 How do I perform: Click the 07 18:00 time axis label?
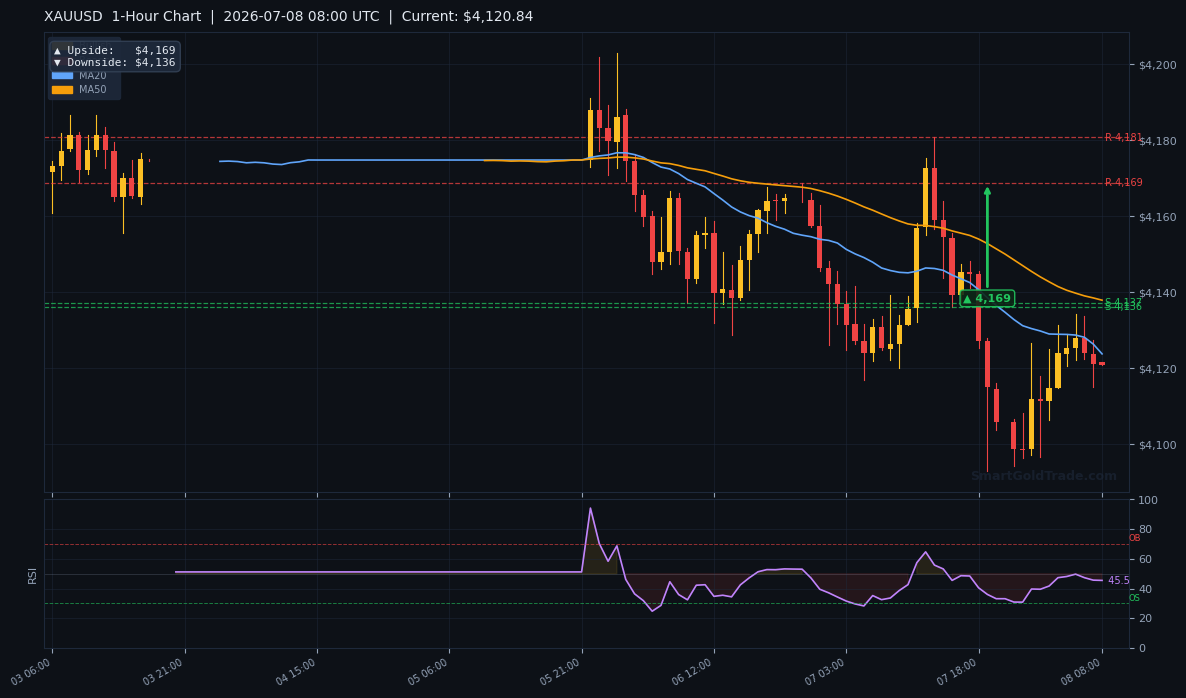[958, 672]
